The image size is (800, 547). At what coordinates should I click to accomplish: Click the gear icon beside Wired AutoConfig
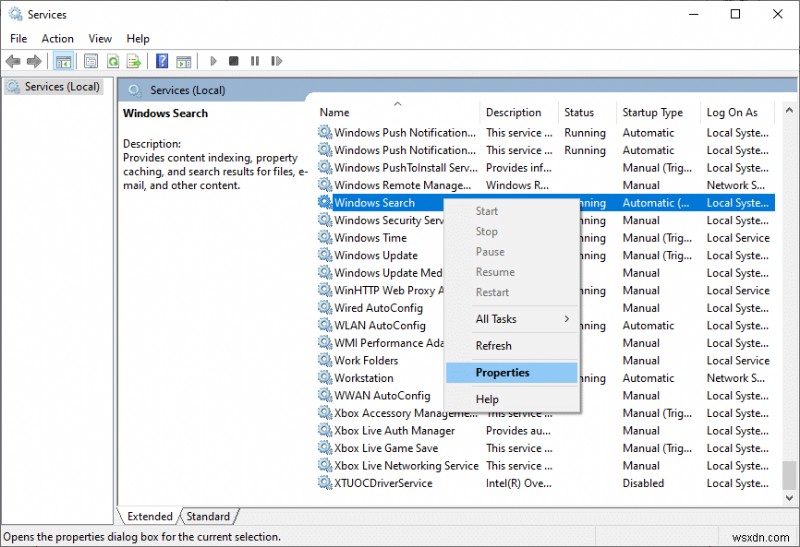point(325,307)
